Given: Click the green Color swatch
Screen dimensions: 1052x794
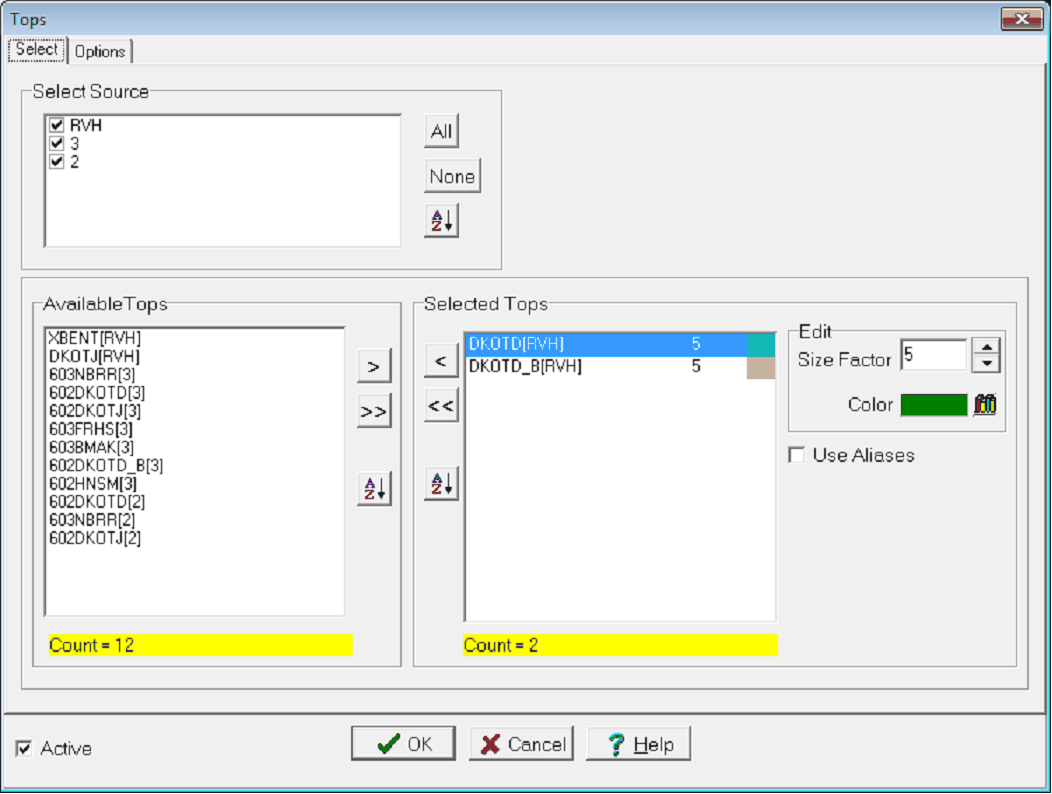Looking at the screenshot, I should (x=934, y=405).
